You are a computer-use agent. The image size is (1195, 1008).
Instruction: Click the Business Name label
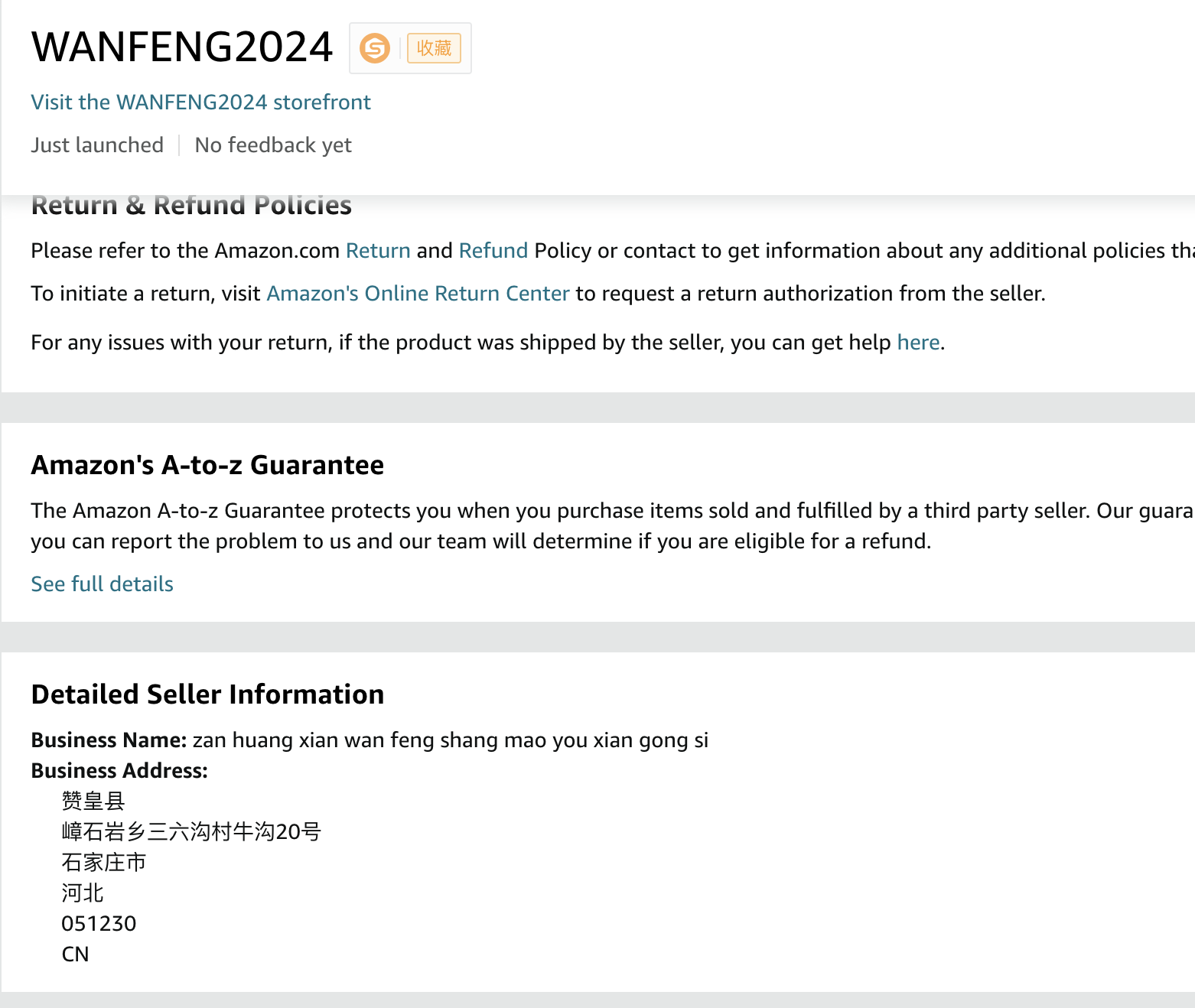[x=109, y=740]
